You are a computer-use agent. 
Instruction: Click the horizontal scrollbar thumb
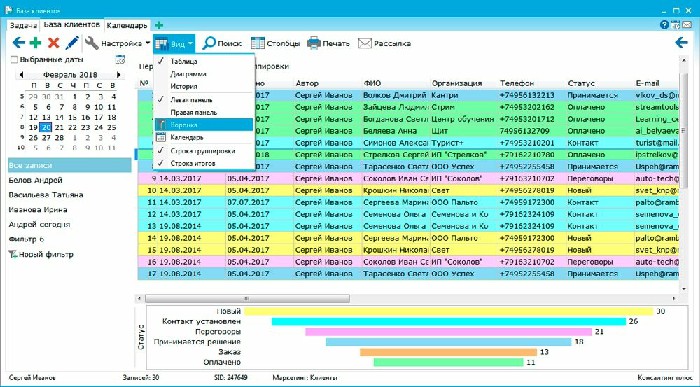(247, 298)
